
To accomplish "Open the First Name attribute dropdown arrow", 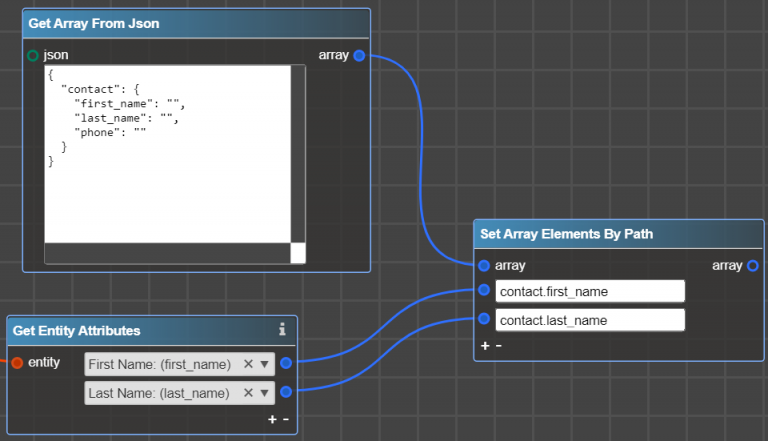I will [x=264, y=365].
